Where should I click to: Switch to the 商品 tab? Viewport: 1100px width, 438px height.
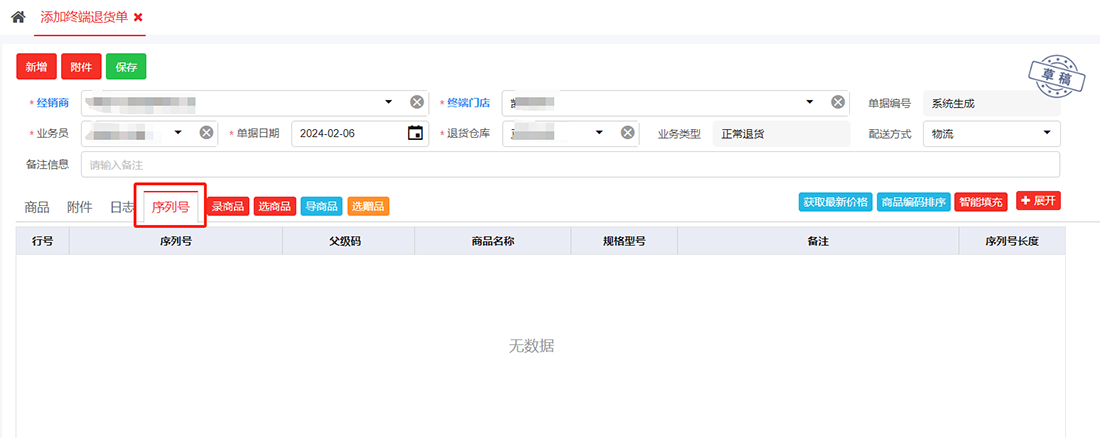(37, 207)
